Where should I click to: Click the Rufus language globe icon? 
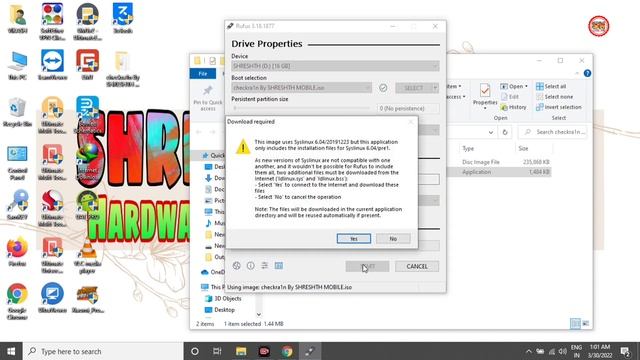[x=236, y=266]
